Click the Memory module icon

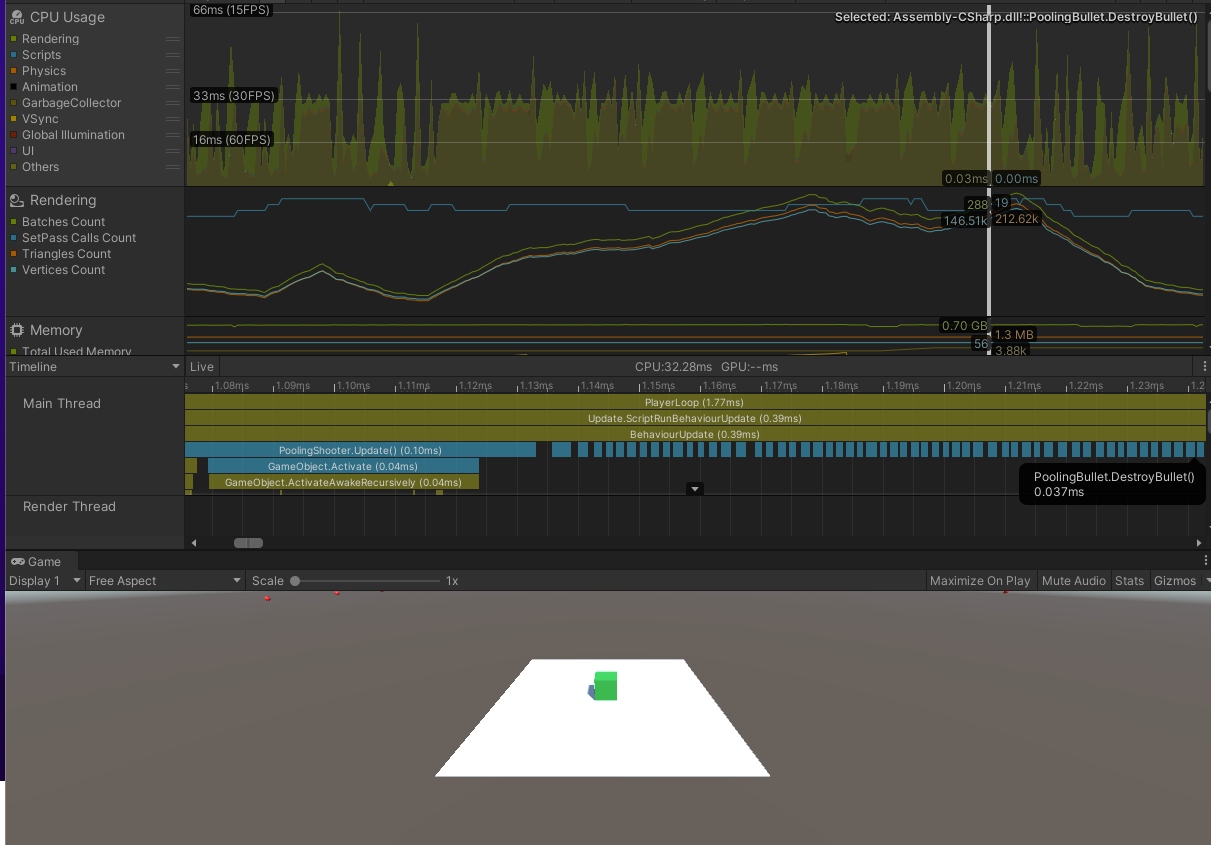(x=17, y=330)
